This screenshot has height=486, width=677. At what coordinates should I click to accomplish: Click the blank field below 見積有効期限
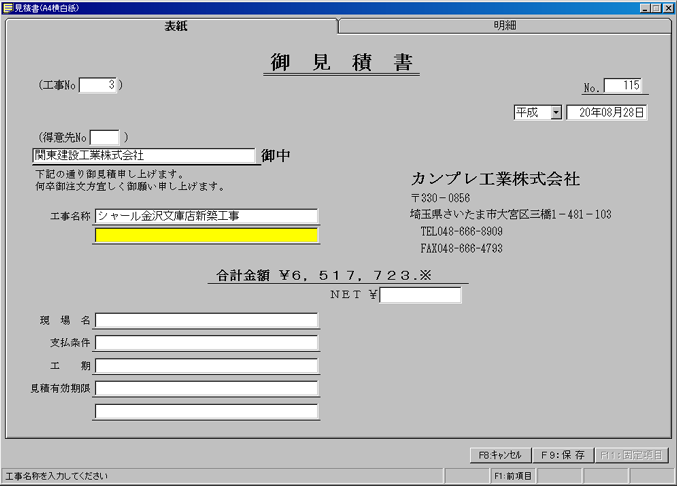pyautogui.click(x=206, y=411)
